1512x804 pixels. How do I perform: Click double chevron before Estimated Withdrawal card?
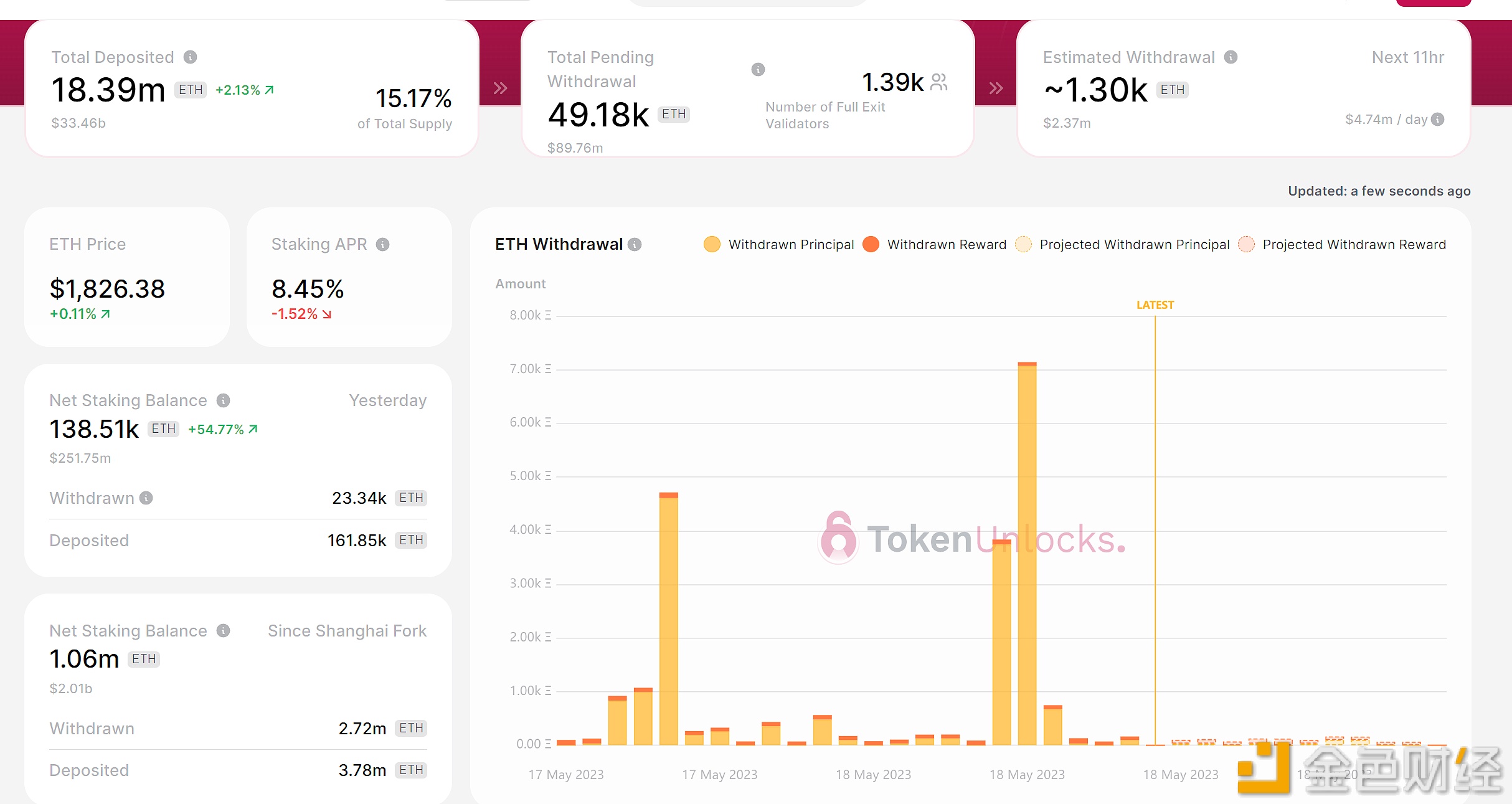996,88
